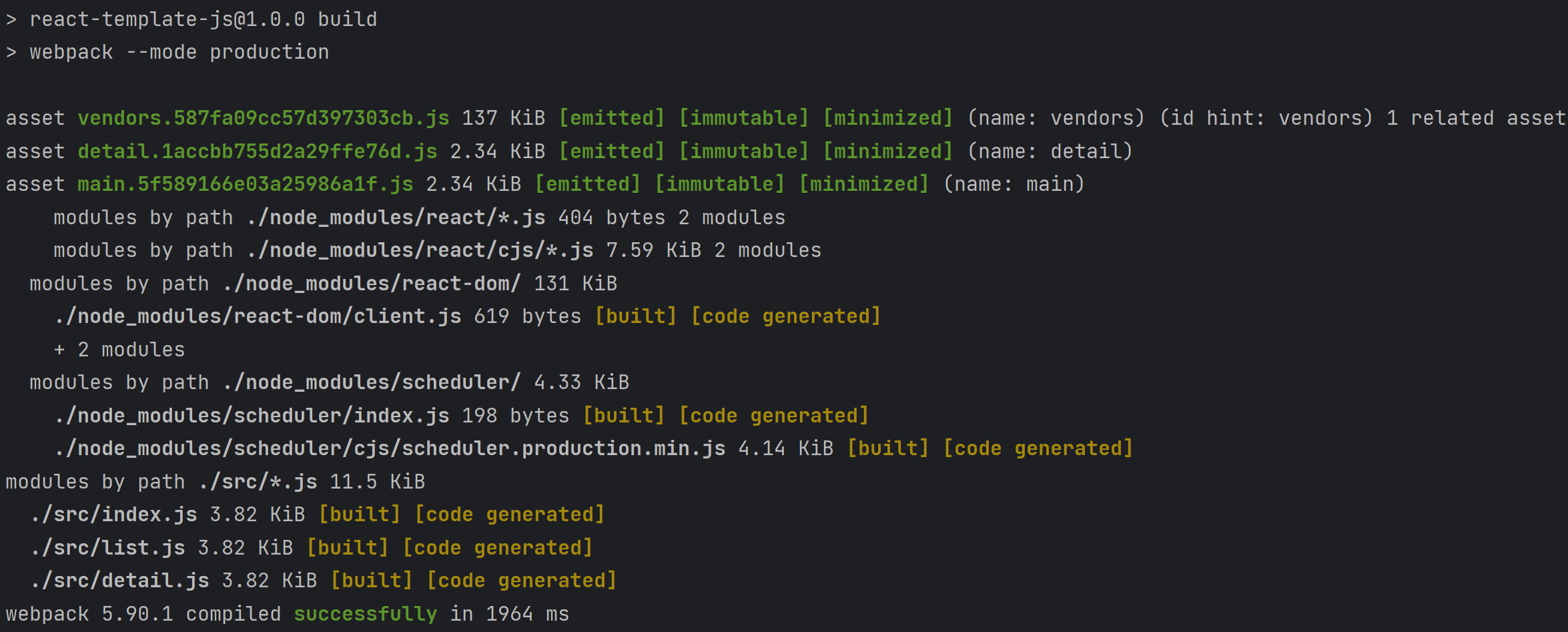
Task: Click the ./src/detail.js module path
Action: coord(120,581)
